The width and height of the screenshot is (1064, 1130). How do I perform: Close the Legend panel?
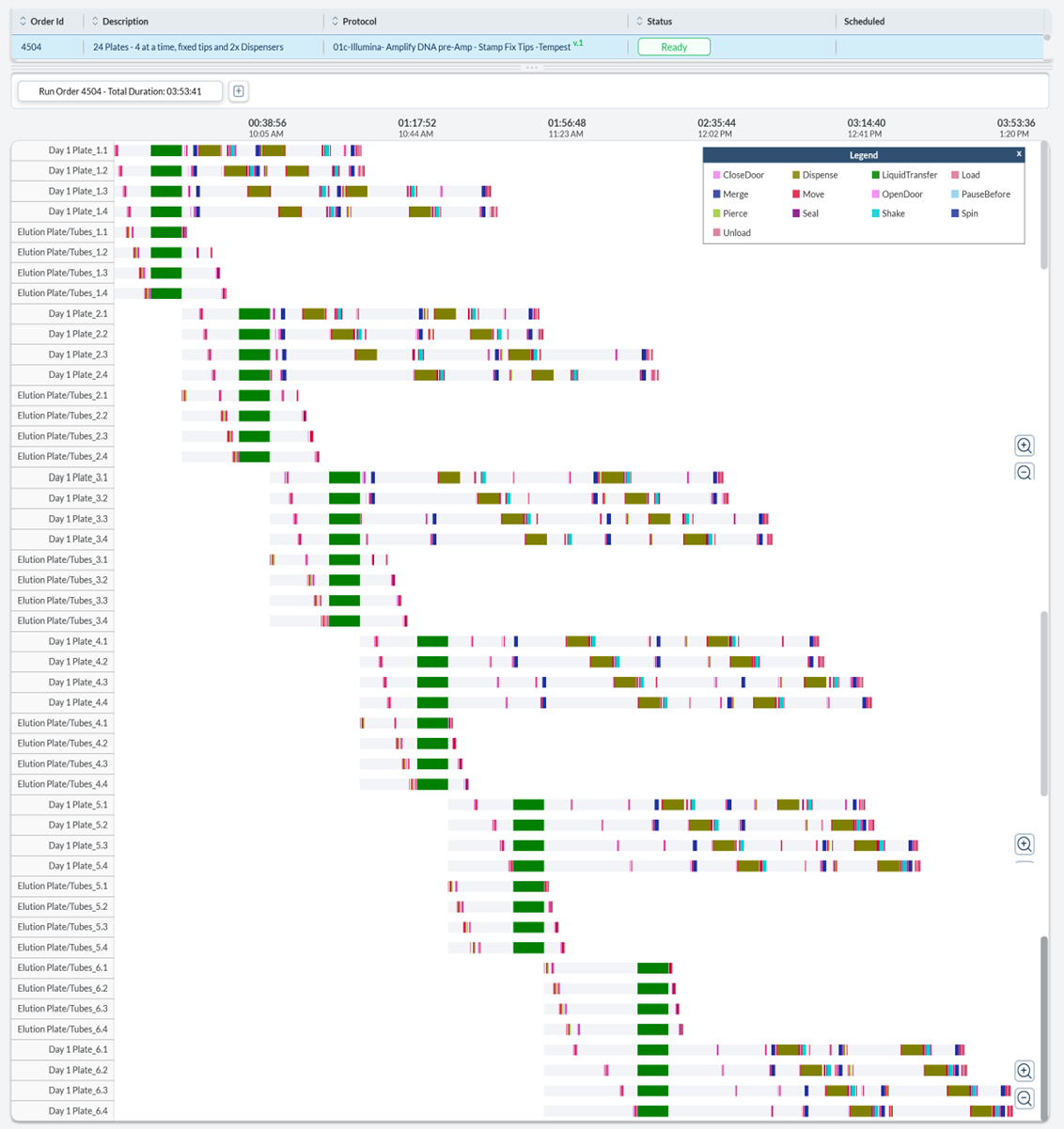point(1018,154)
